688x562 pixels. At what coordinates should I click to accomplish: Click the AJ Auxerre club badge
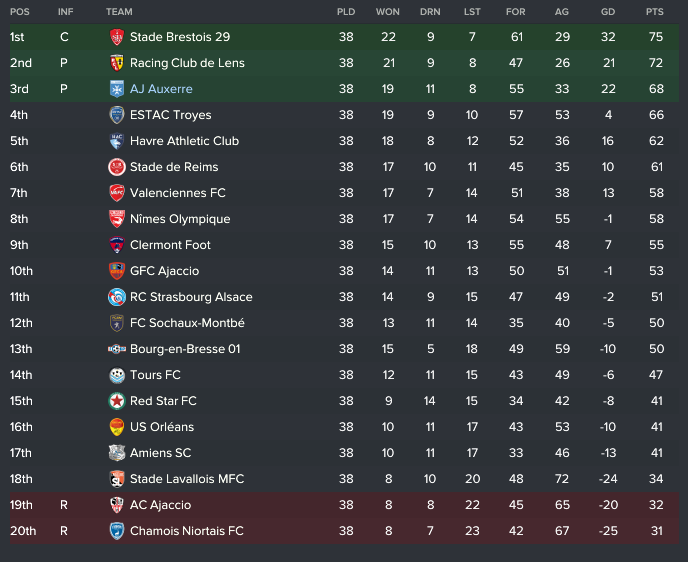[116, 89]
